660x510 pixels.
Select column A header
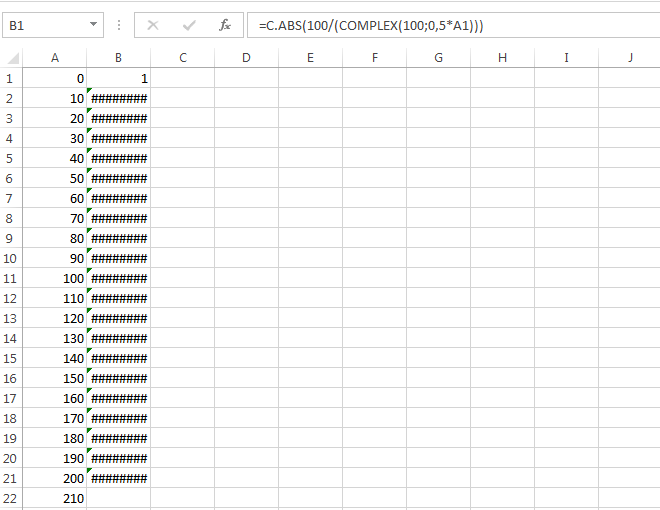tap(55, 58)
